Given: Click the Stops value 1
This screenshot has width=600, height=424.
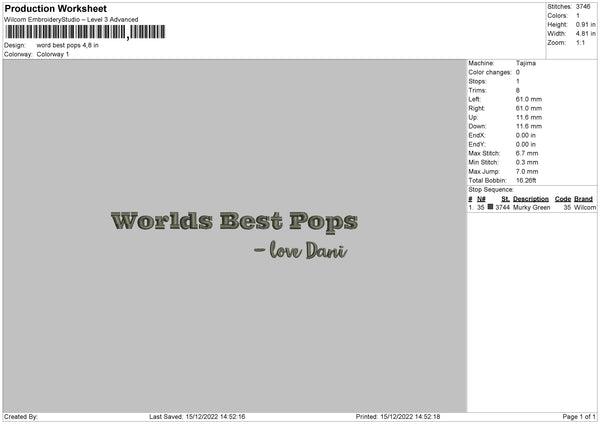Looking at the screenshot, I should point(518,81).
